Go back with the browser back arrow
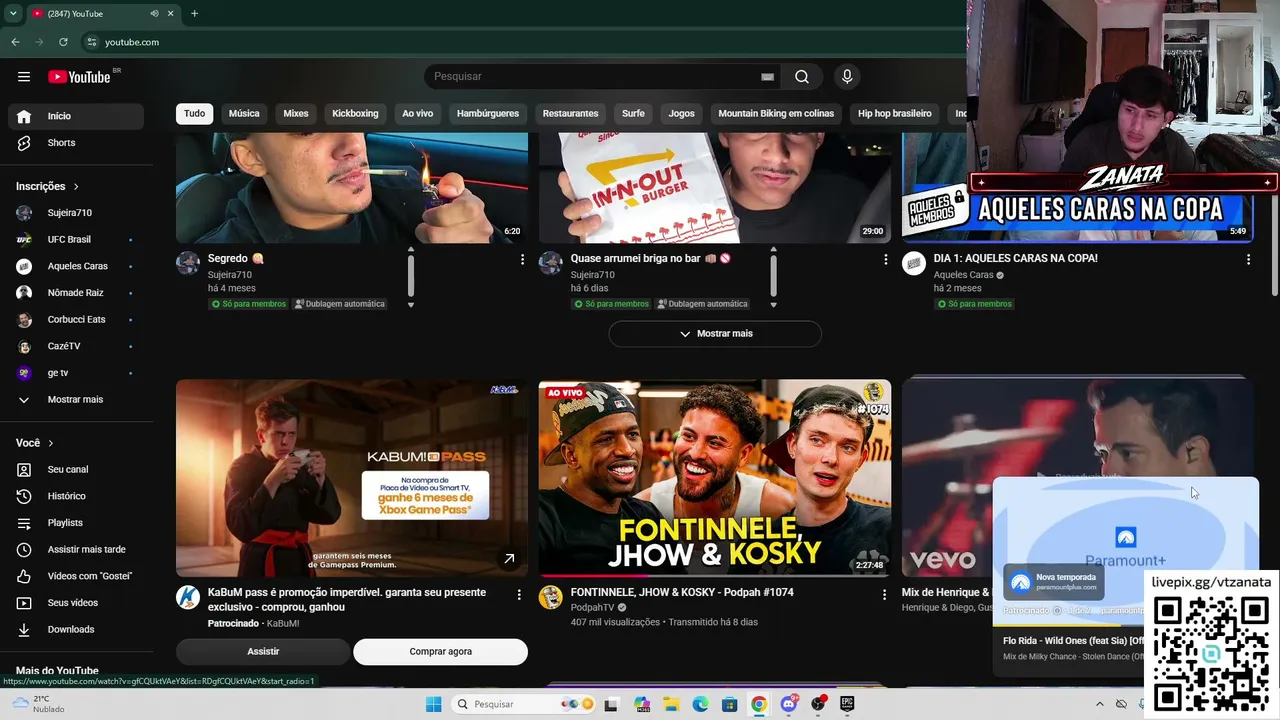 [x=15, y=42]
